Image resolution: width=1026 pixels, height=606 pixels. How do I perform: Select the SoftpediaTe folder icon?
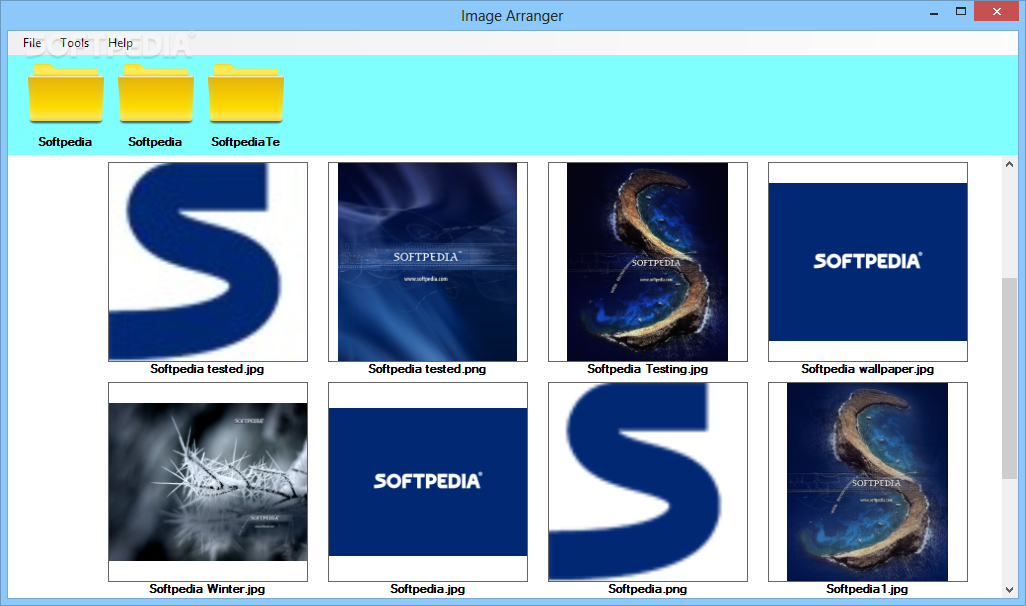click(x=245, y=93)
